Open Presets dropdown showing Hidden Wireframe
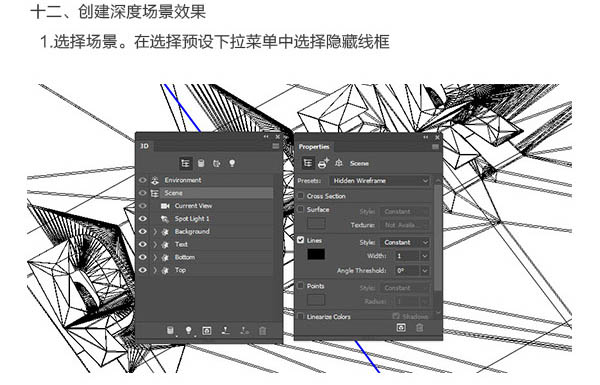The height and width of the screenshot is (385, 600). pyautogui.click(x=380, y=181)
